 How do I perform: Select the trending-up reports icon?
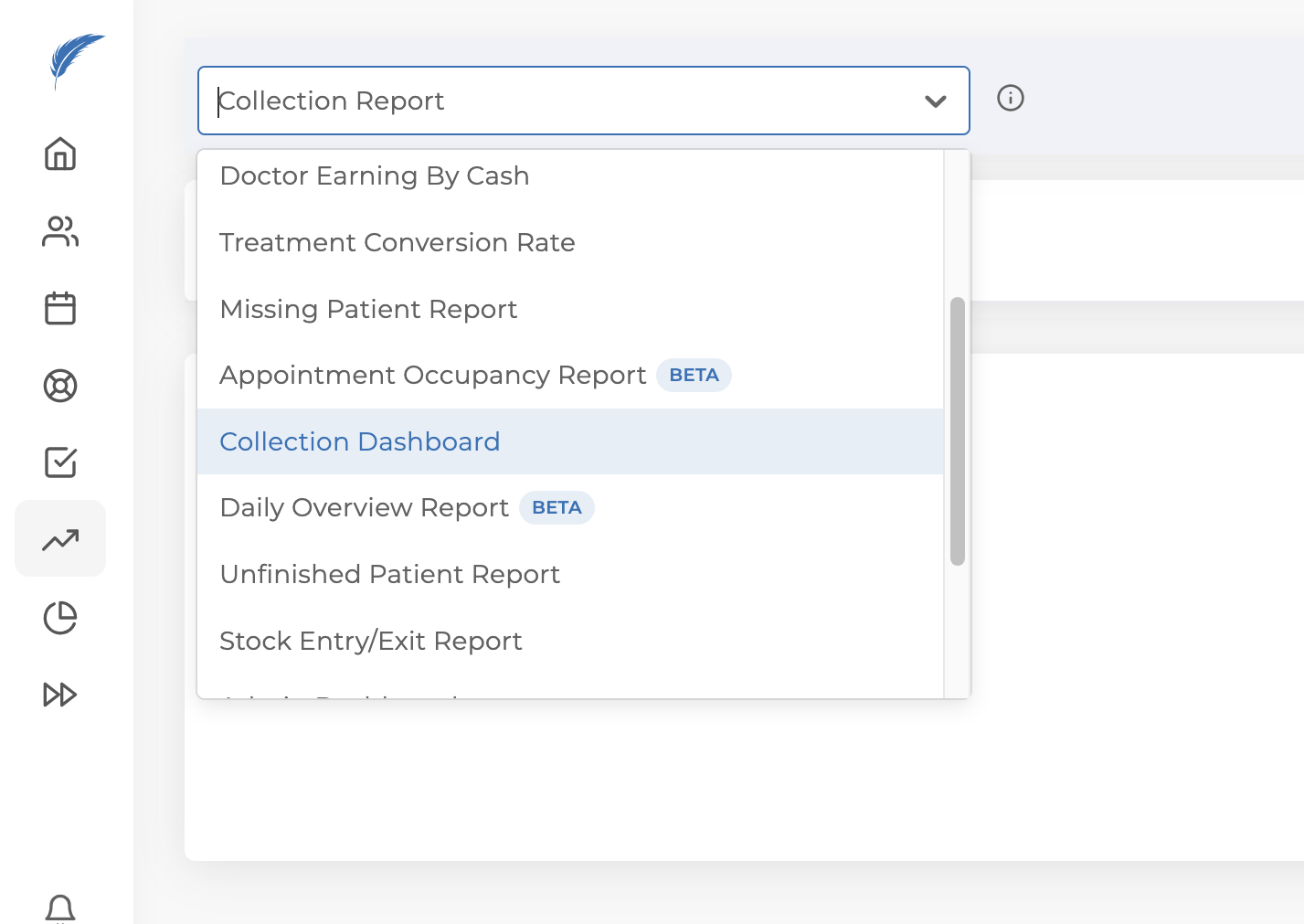60,539
